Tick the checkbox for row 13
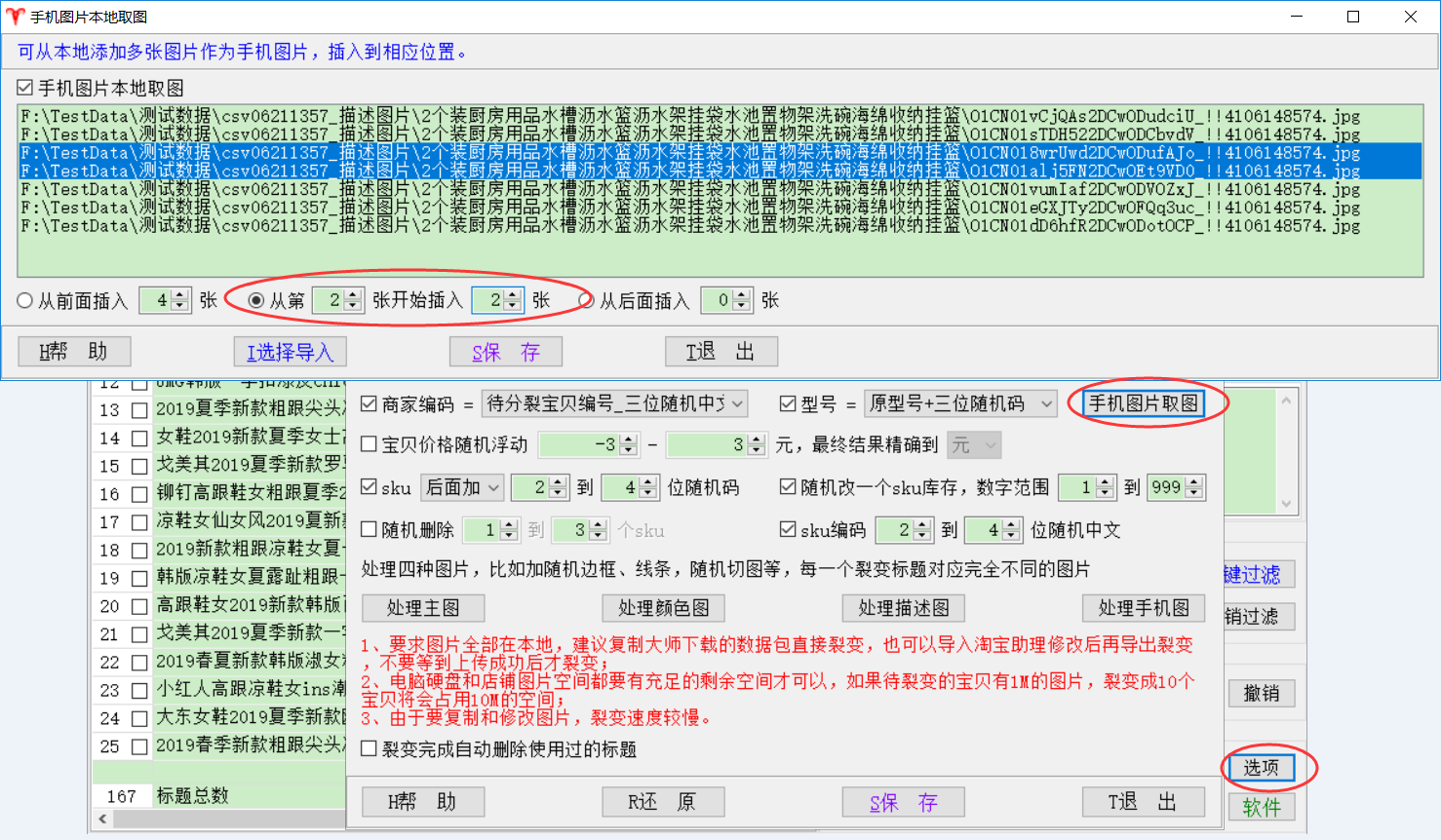 [x=139, y=410]
